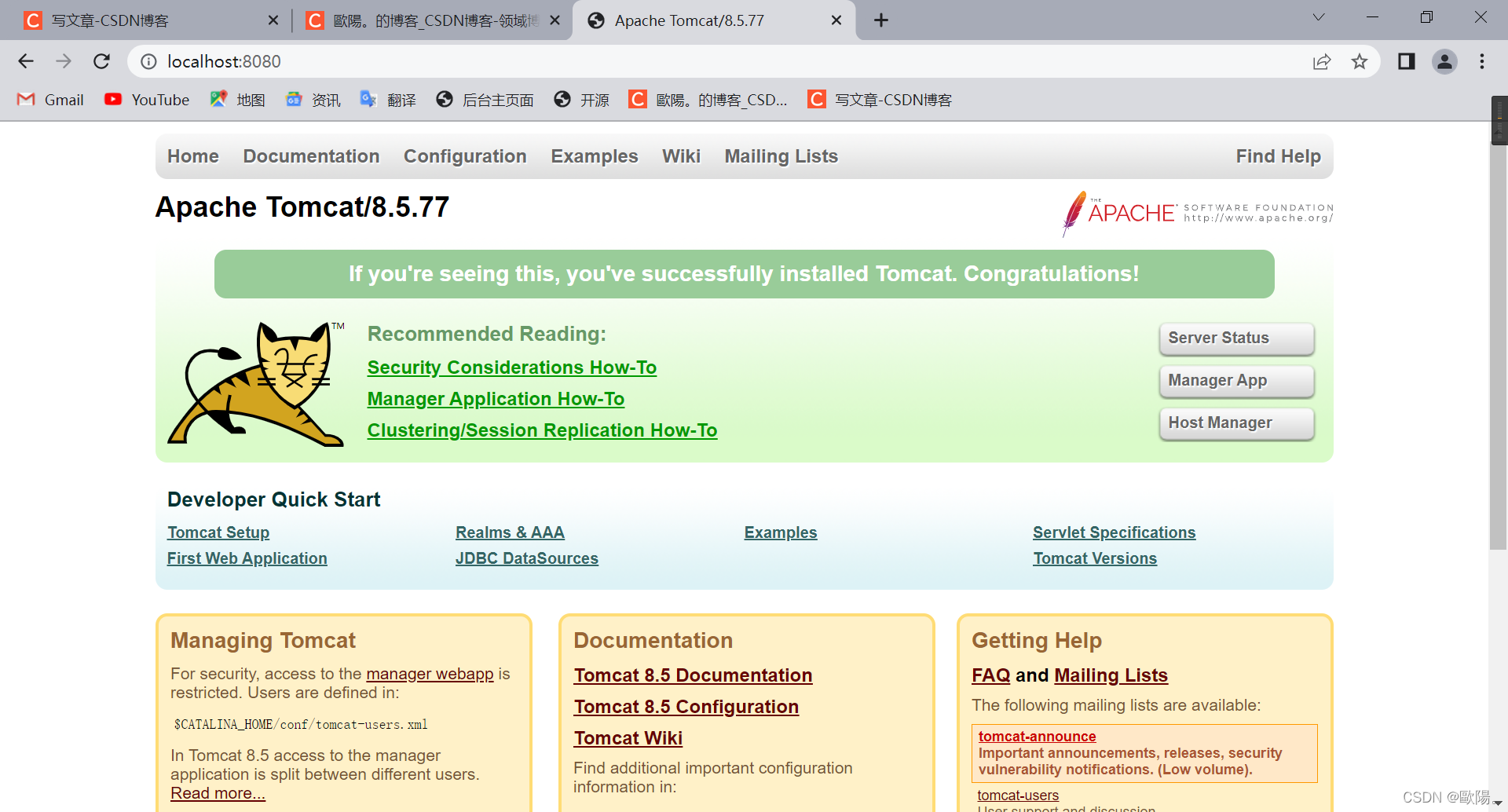Open the Tomcat Versions link
Image resolution: width=1508 pixels, height=812 pixels.
[x=1095, y=558]
